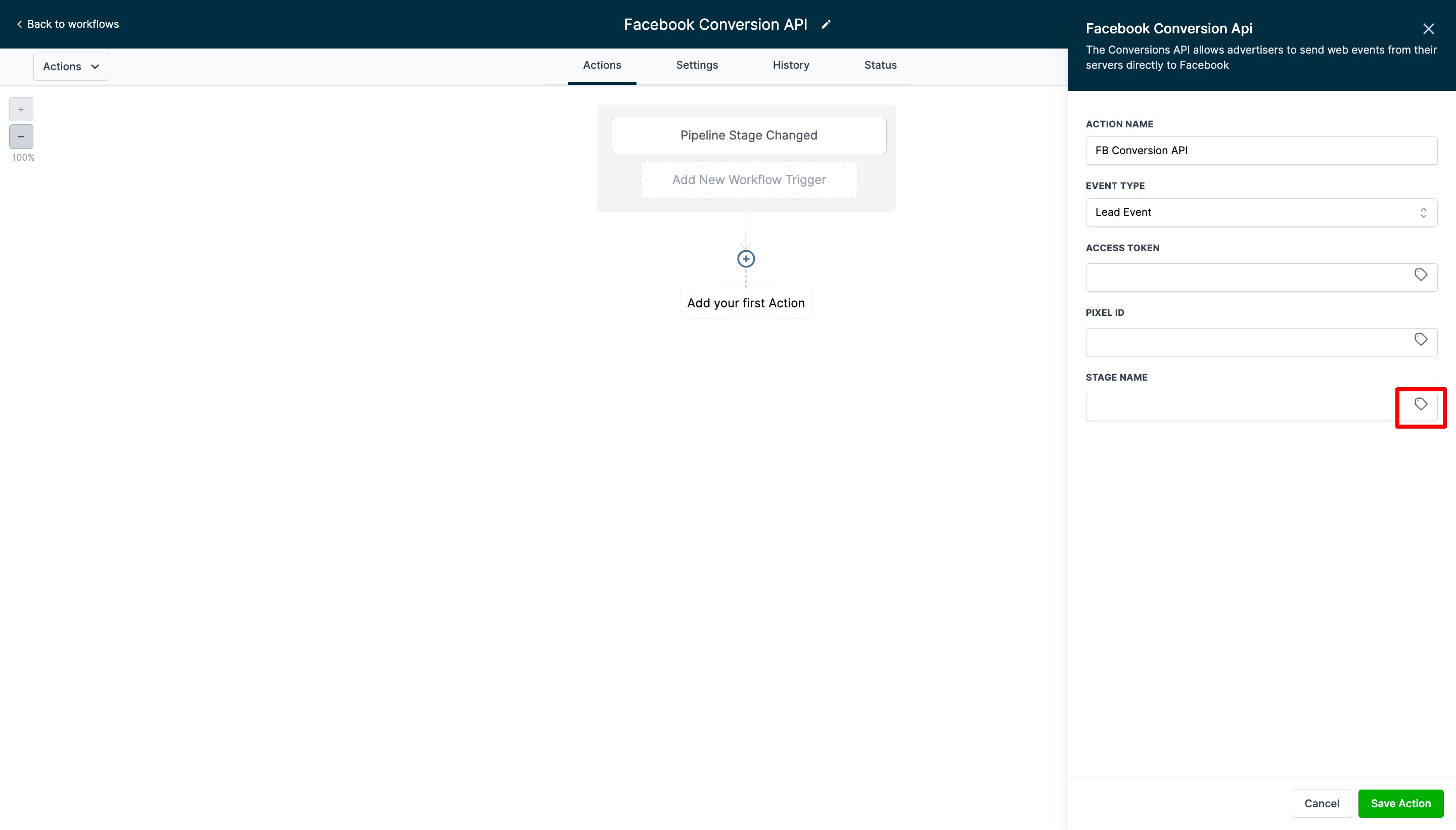Zoom in the canvas with plus button
The image size is (1456, 830).
click(x=21, y=110)
